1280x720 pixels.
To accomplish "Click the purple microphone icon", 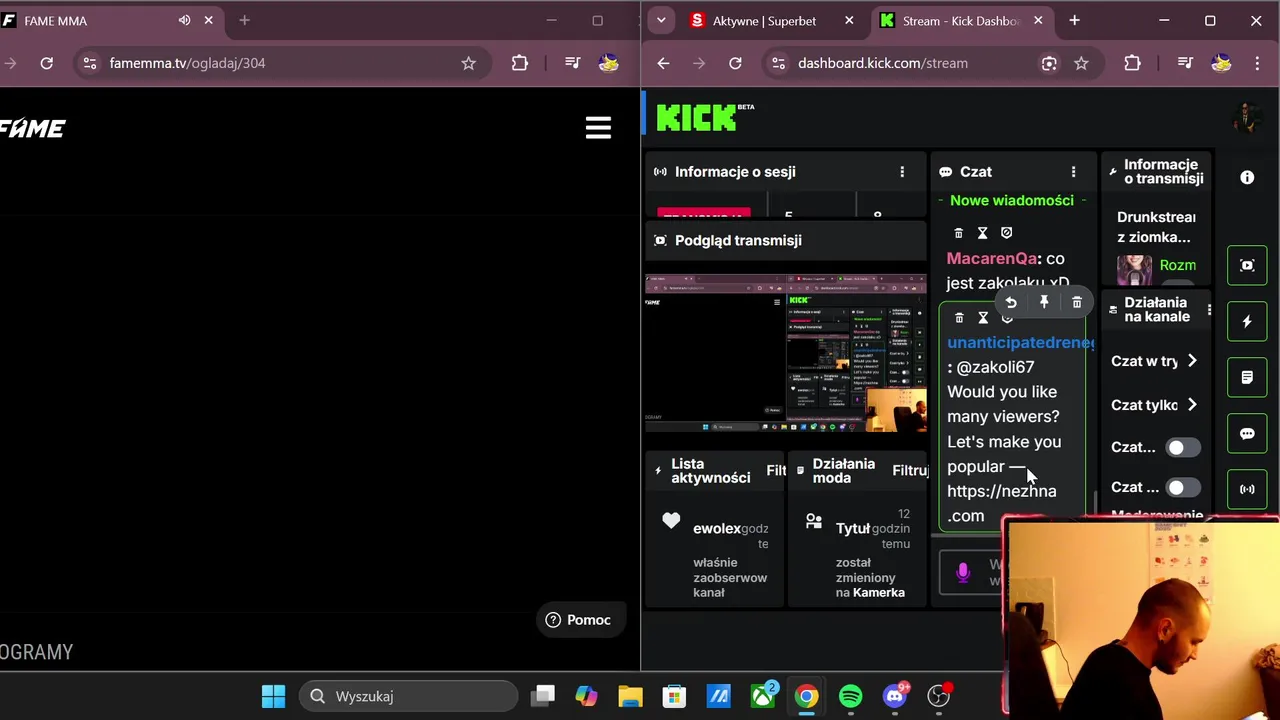I will (x=963, y=573).
